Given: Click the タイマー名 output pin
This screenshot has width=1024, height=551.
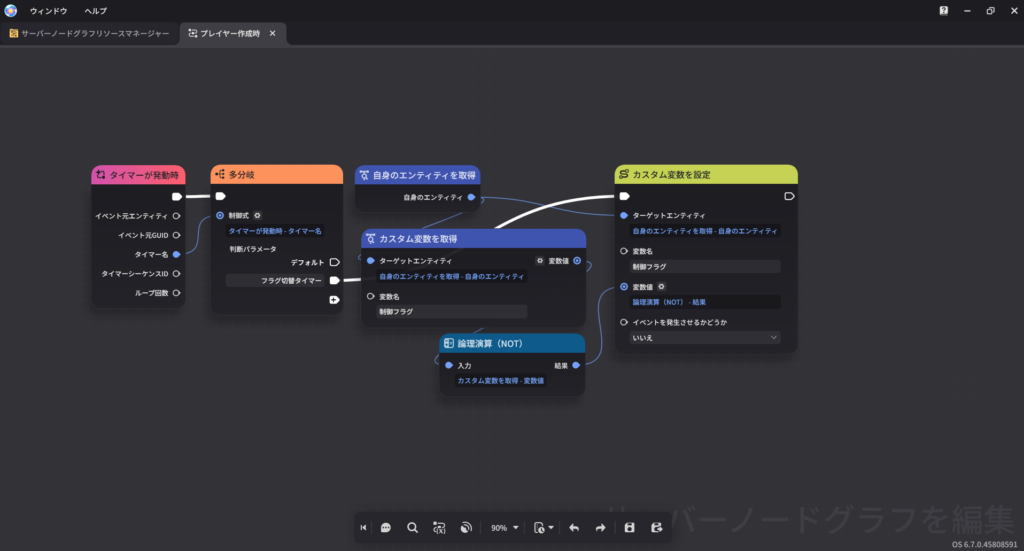Looking at the screenshot, I should (176, 255).
